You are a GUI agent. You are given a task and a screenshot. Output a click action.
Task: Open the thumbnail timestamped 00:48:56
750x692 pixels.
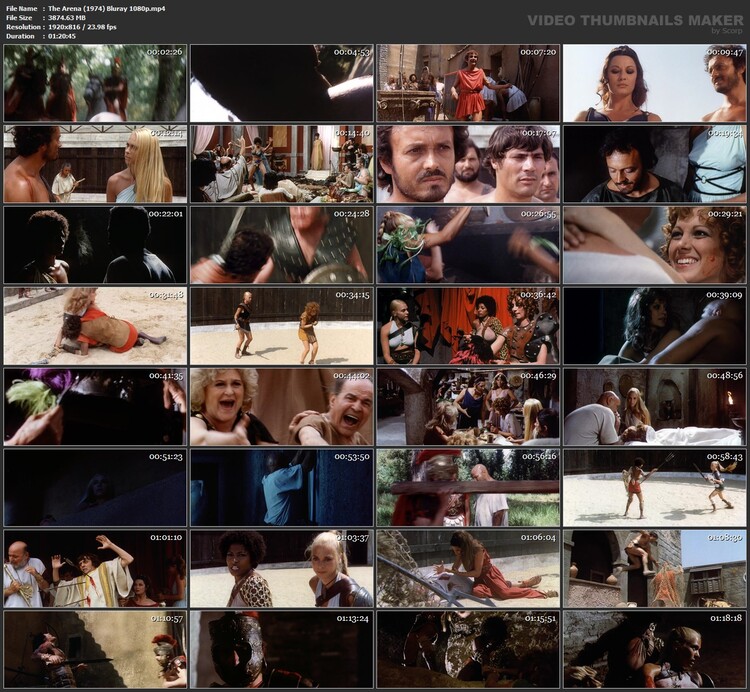(654, 407)
